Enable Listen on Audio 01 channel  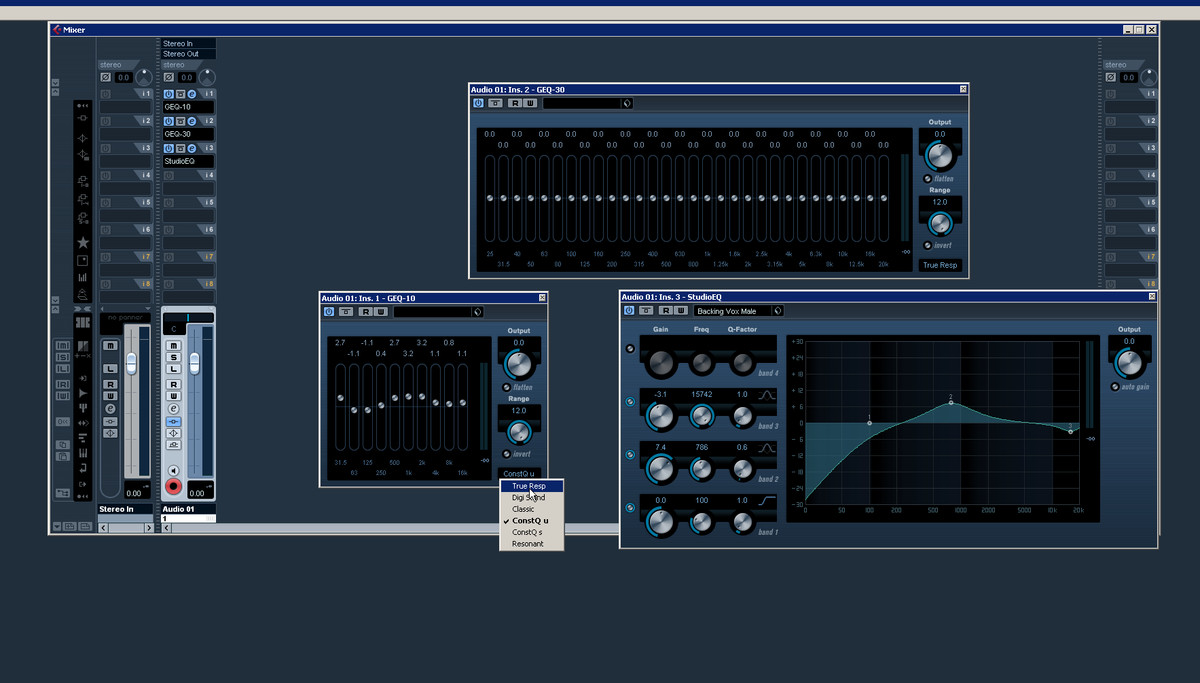(x=173, y=369)
